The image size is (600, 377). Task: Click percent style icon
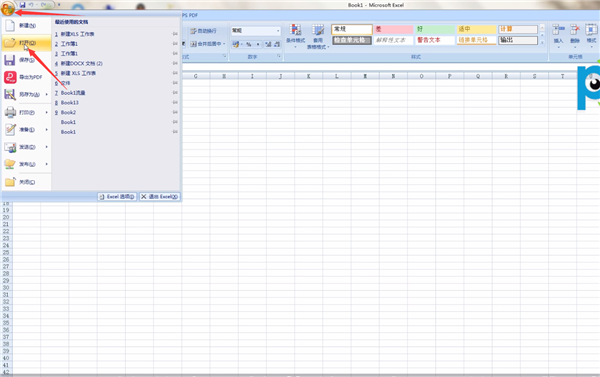click(x=249, y=44)
